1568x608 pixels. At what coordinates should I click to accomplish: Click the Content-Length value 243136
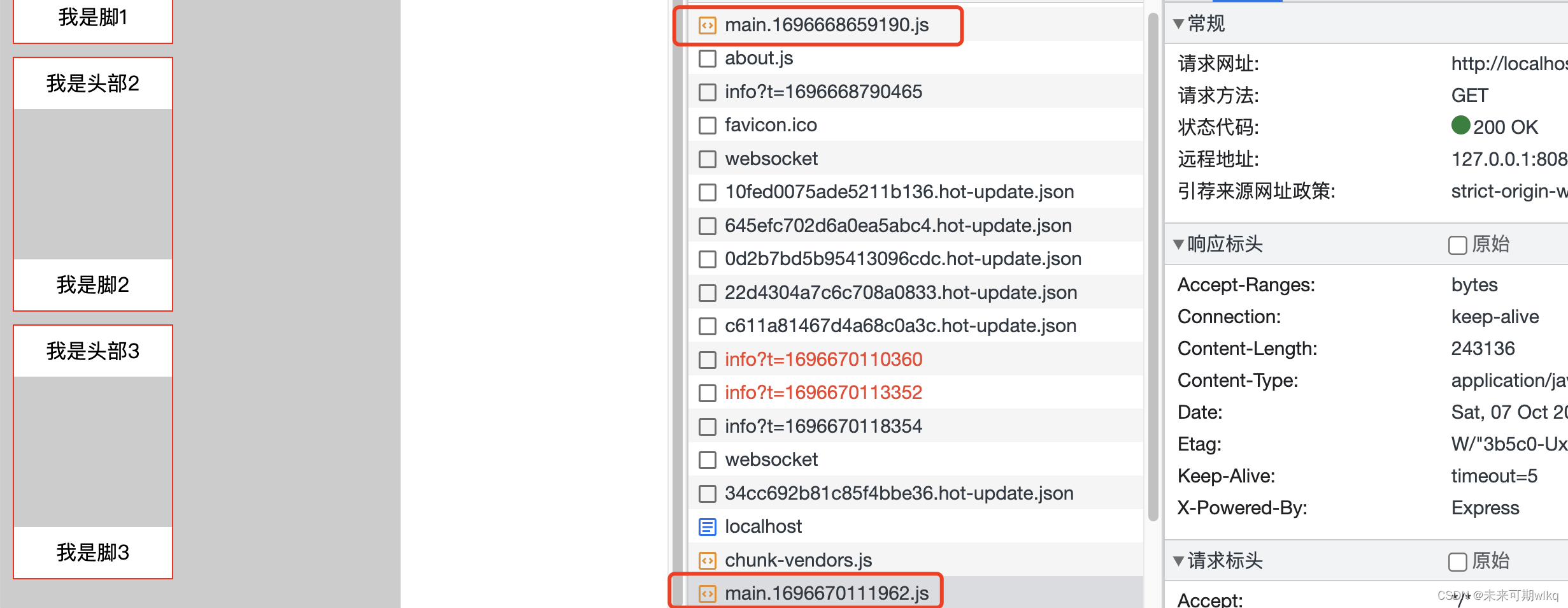click(x=1483, y=348)
